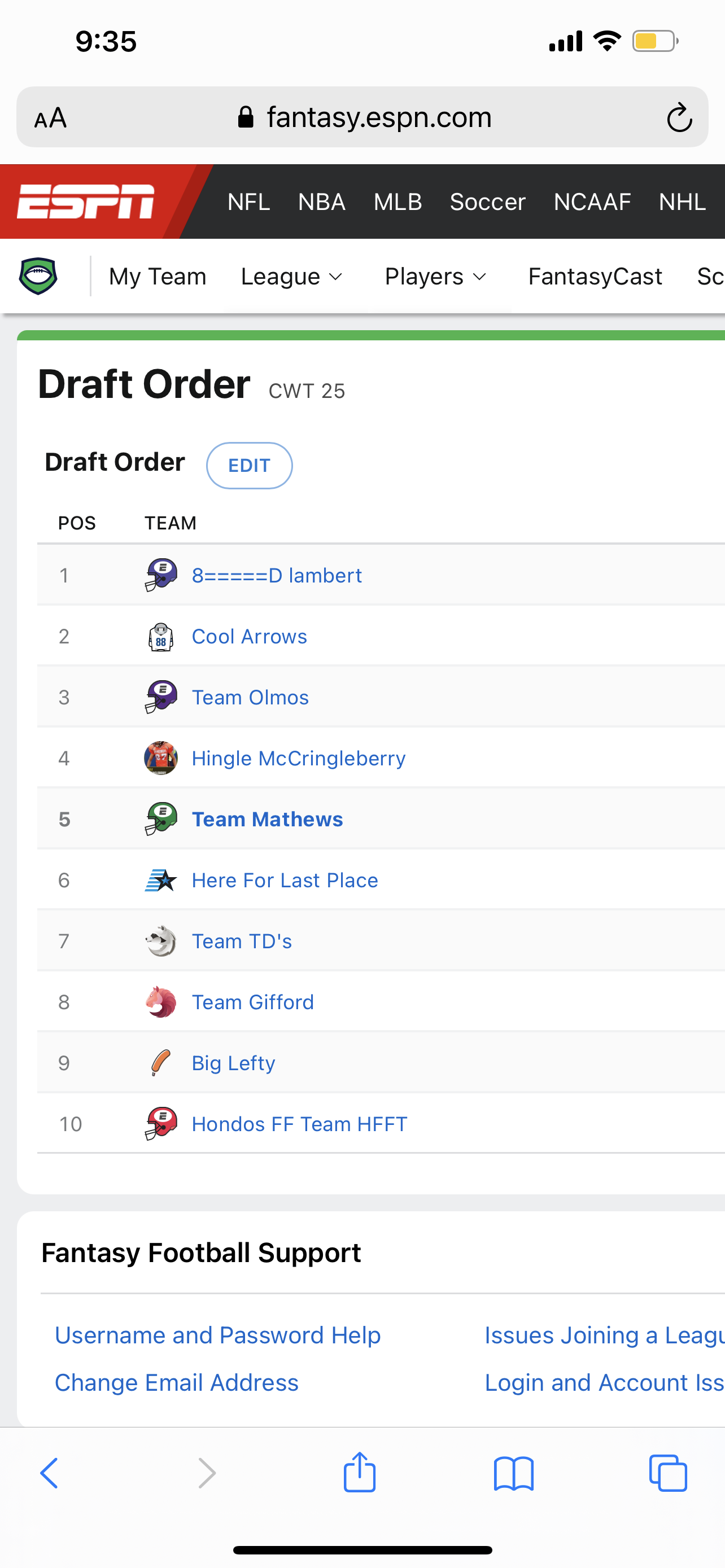Show open tabs with the tabs icon
Viewport: 725px width, 1568px height.
[668, 1473]
